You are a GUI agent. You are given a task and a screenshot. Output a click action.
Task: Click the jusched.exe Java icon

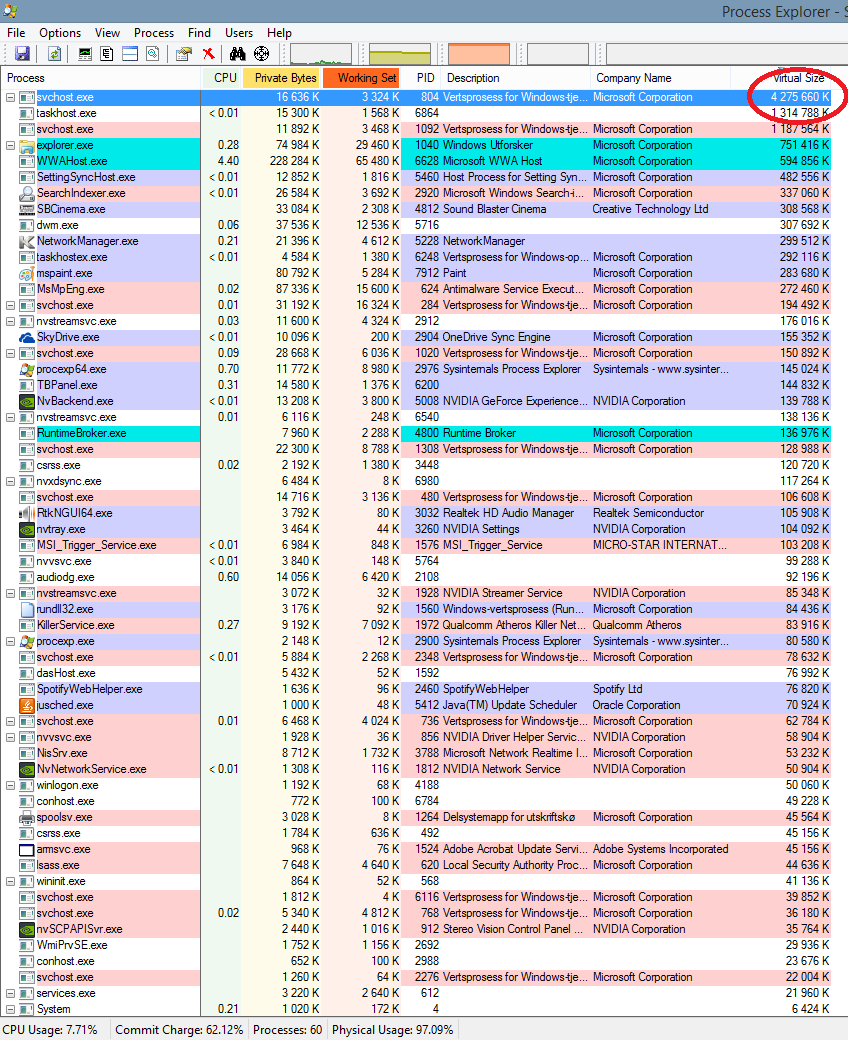click(x=27, y=705)
